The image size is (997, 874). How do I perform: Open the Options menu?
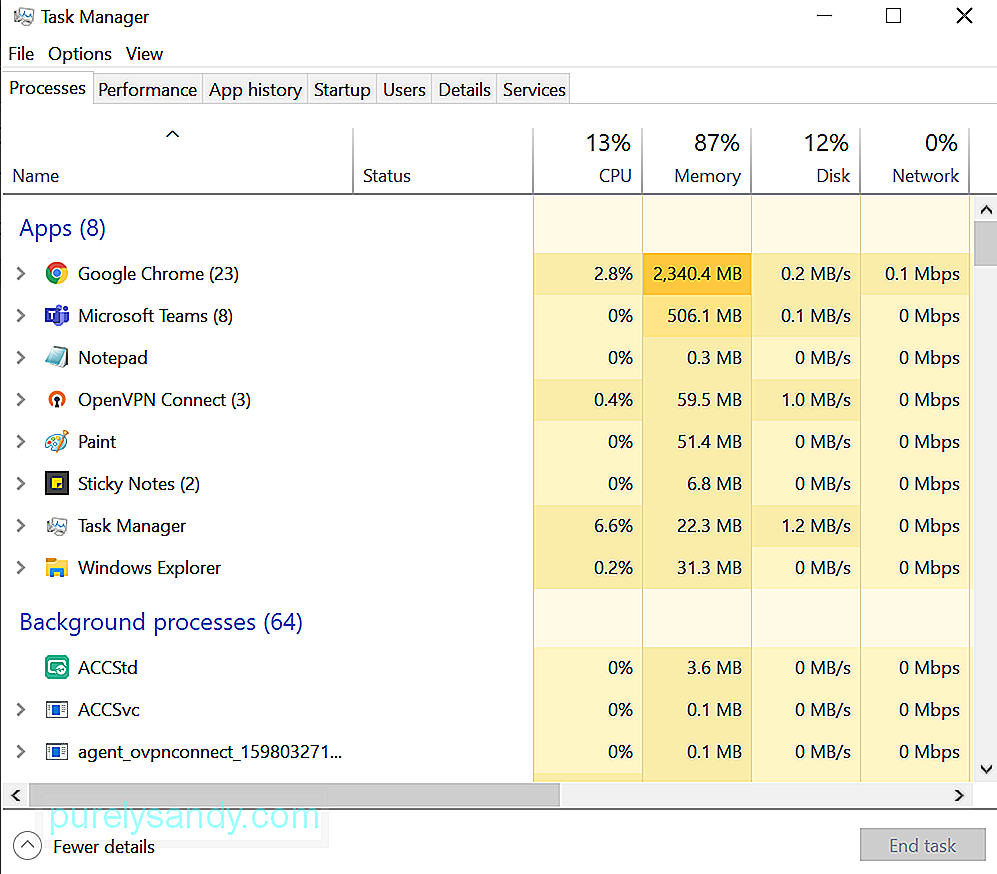point(80,54)
